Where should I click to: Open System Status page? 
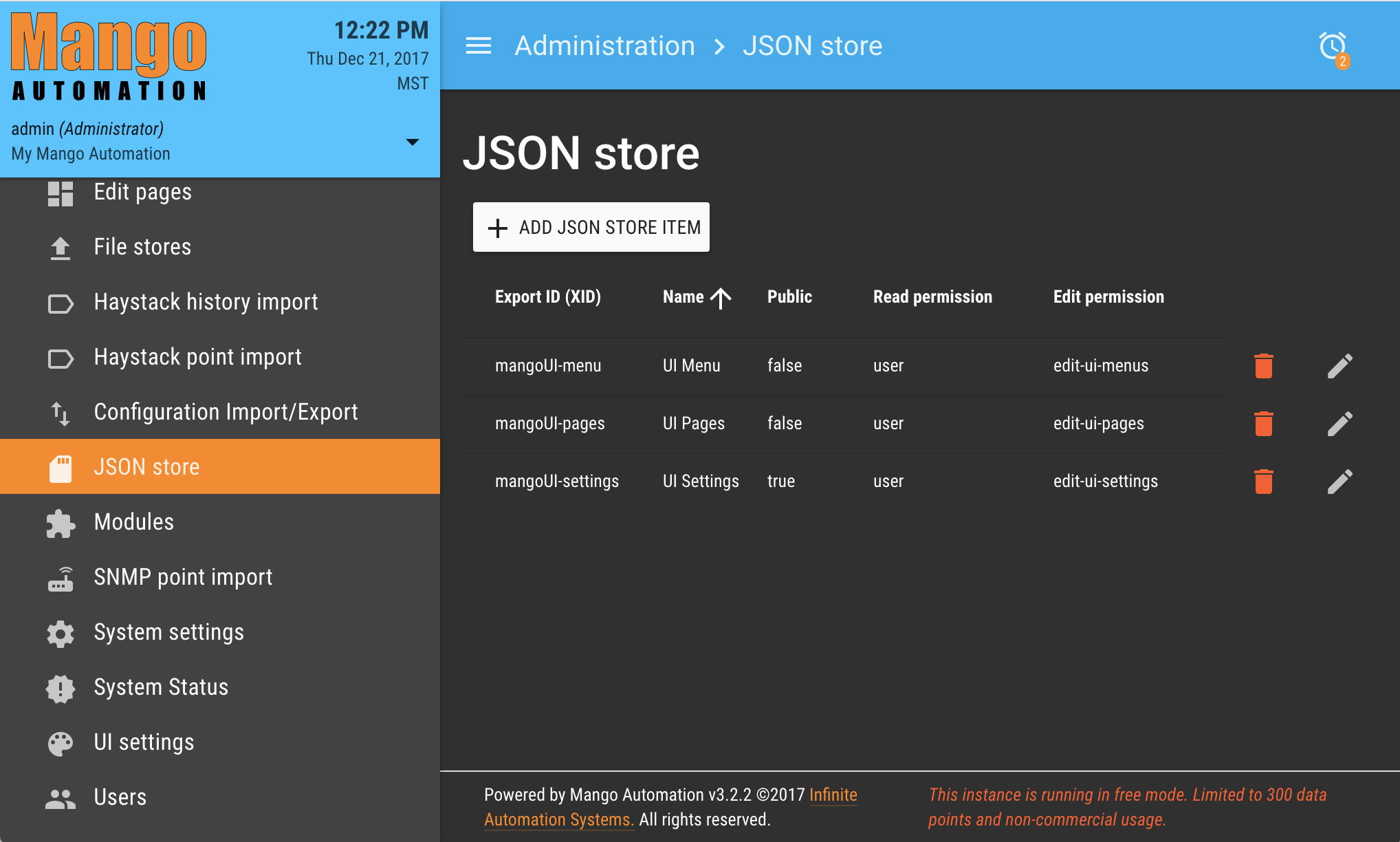click(x=220, y=687)
